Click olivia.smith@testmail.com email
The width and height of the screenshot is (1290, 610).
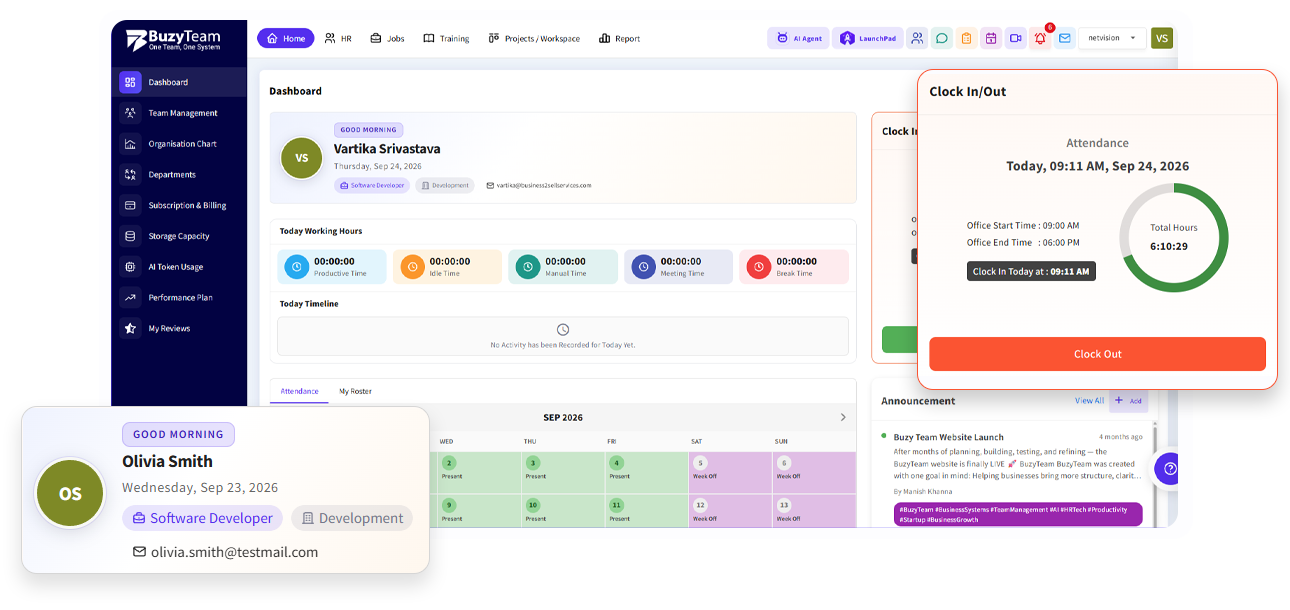tap(226, 552)
